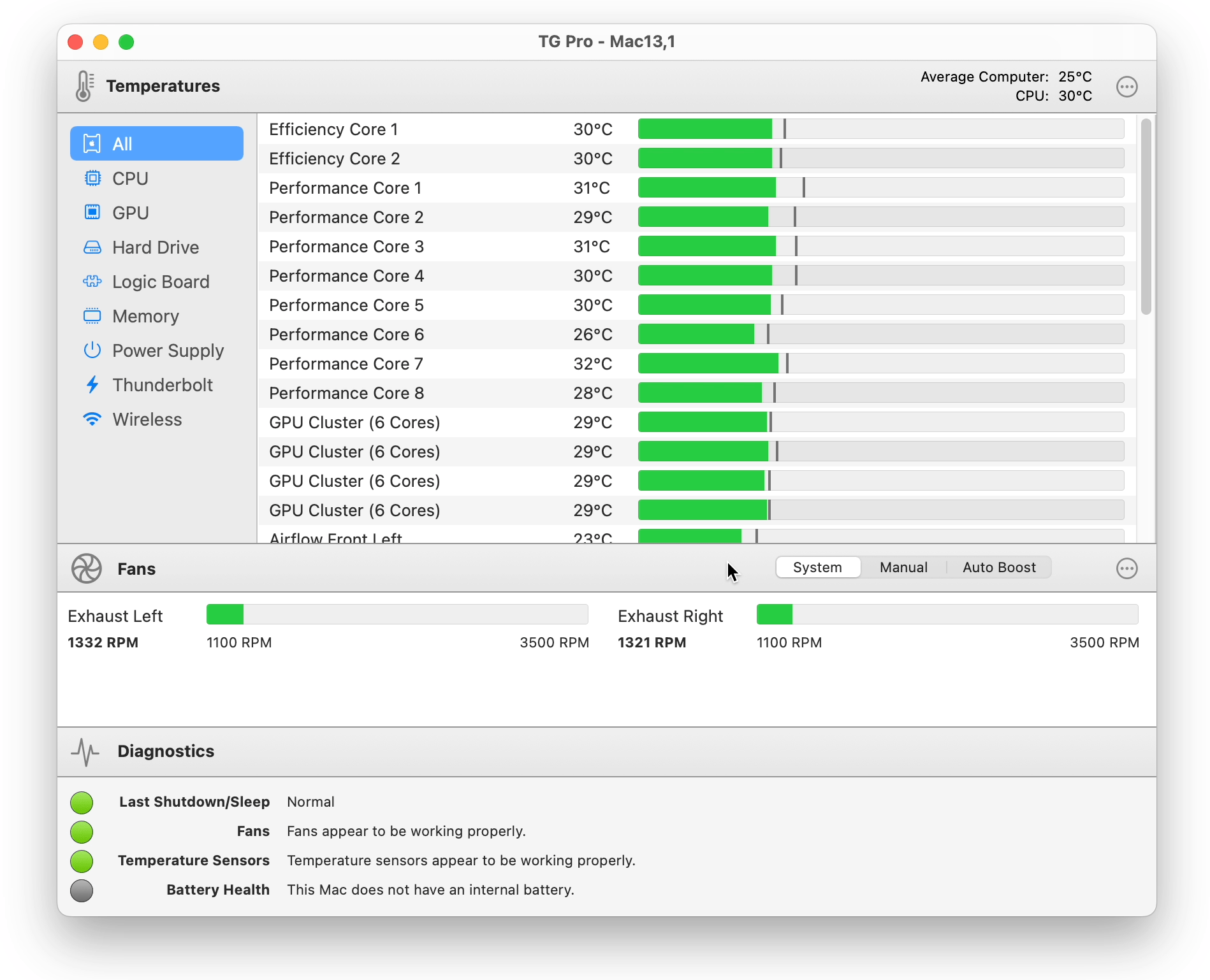Viewport: 1210px width, 980px height.
Task: Click the Battery Health status indicator
Action: 82,891
